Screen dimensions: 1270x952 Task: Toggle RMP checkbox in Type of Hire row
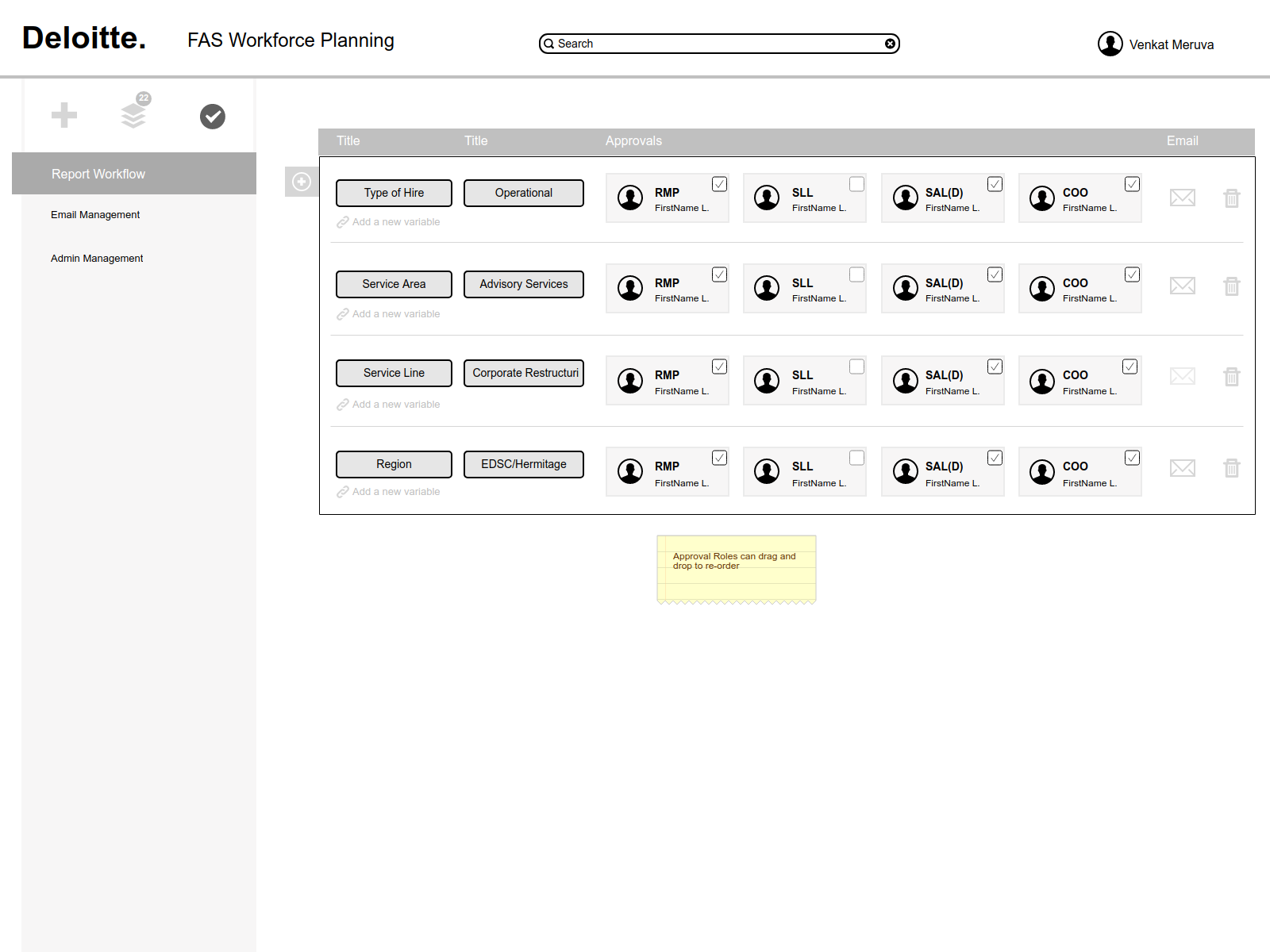720,184
